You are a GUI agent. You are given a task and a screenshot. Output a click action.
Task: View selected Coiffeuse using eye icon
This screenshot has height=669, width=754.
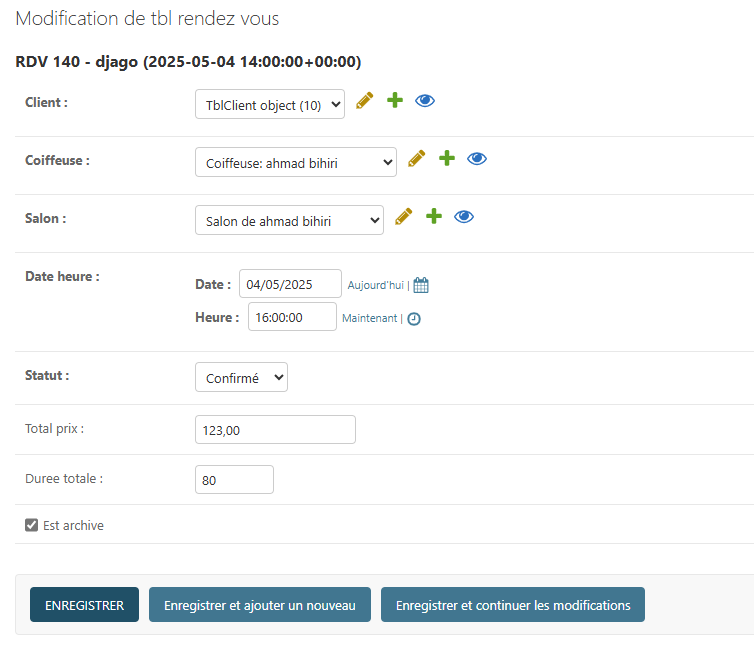tap(477, 159)
